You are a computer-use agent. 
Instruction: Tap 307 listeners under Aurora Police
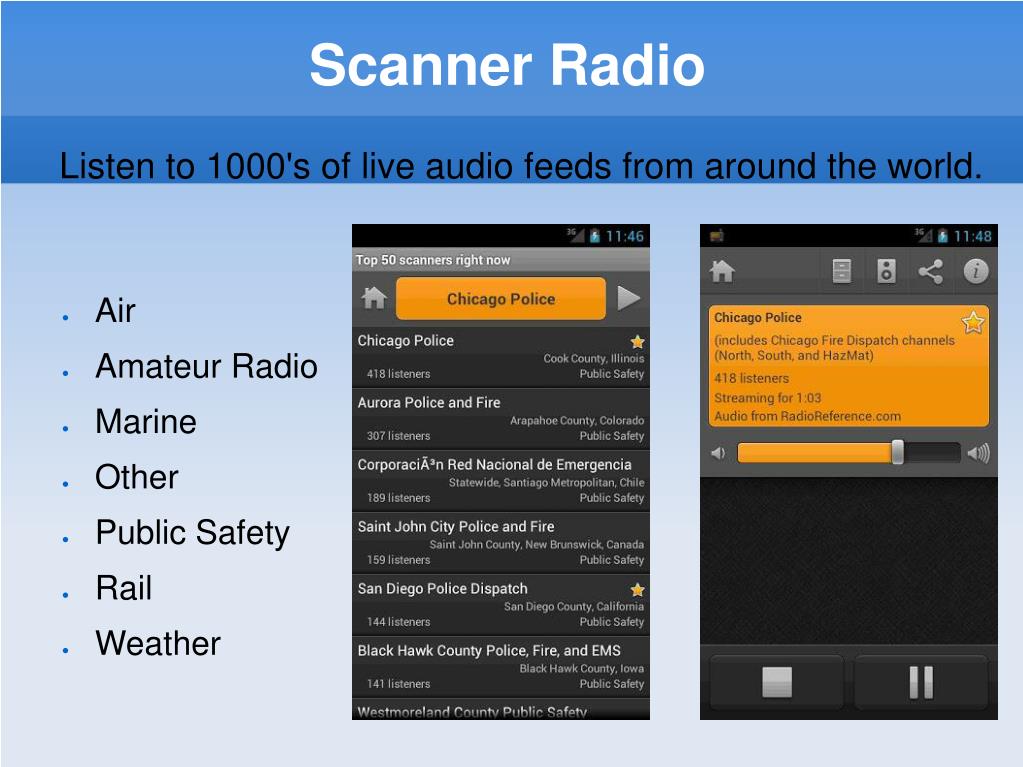coord(398,436)
